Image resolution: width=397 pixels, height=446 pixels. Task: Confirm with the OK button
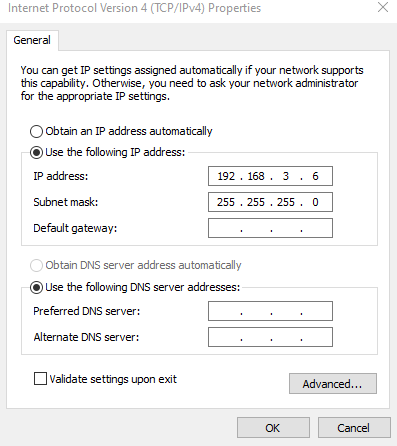click(x=273, y=428)
